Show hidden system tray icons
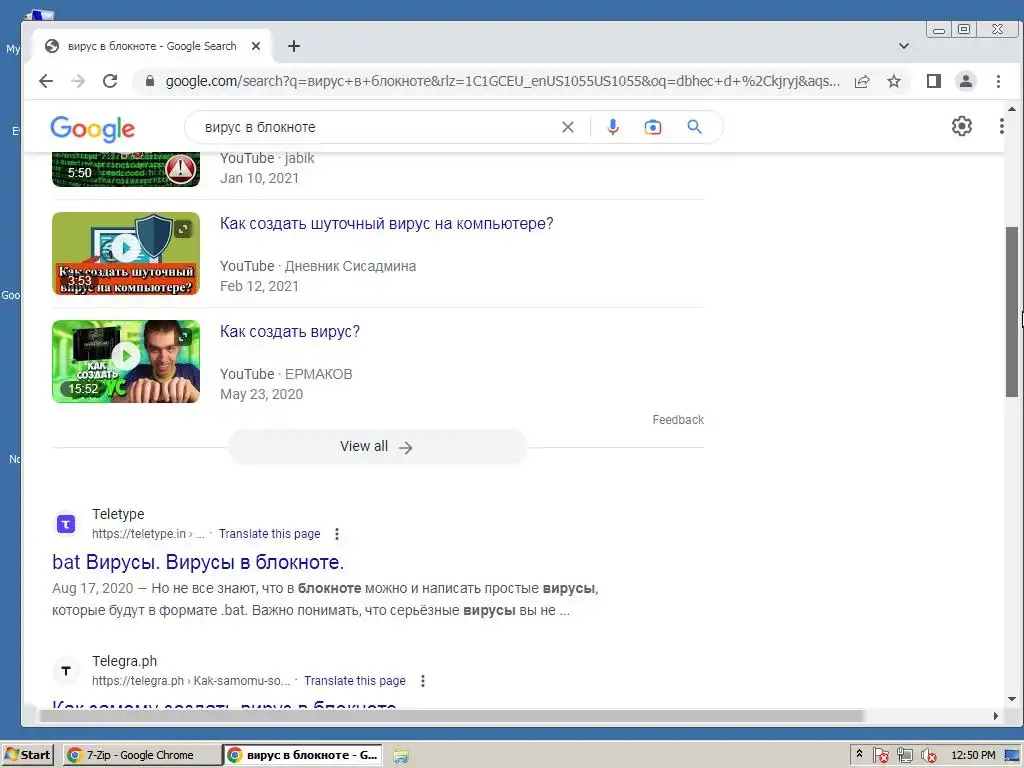Image resolution: width=1024 pixels, height=768 pixels. point(859,754)
